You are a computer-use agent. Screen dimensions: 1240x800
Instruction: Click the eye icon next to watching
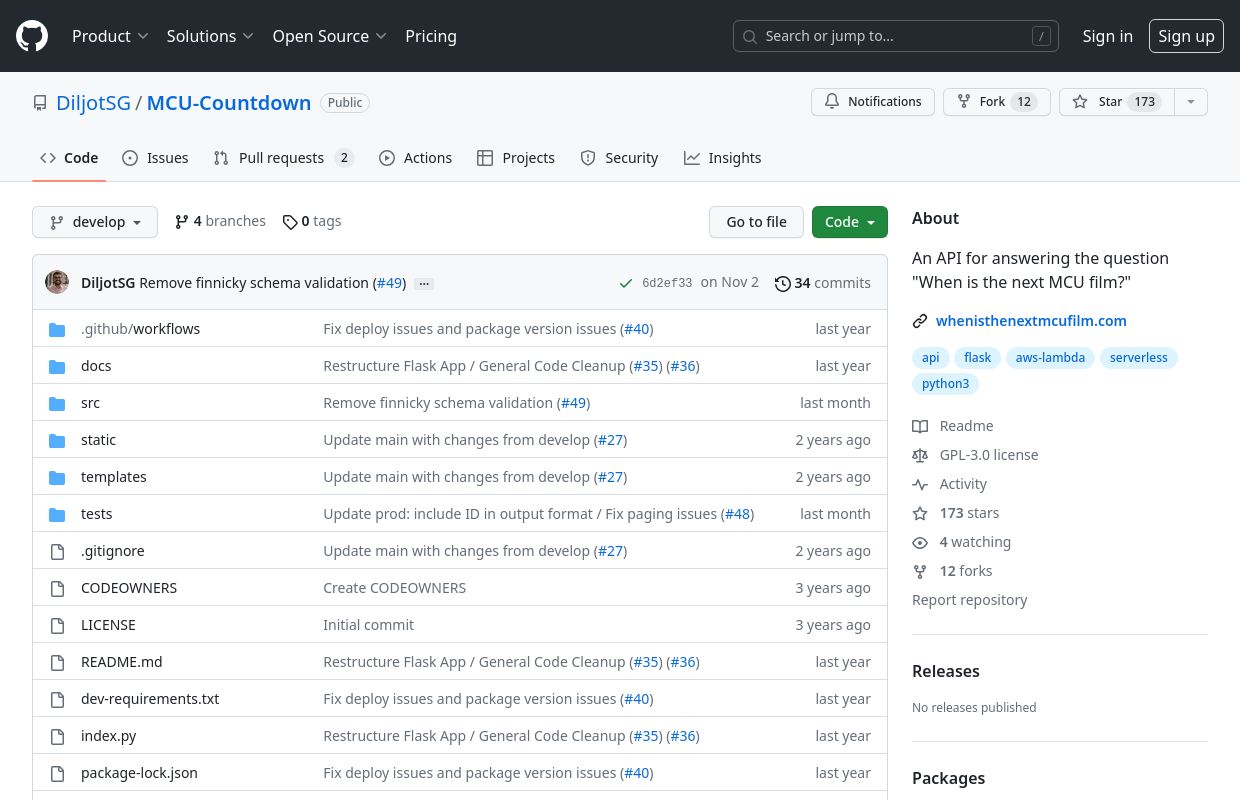pyautogui.click(x=920, y=542)
